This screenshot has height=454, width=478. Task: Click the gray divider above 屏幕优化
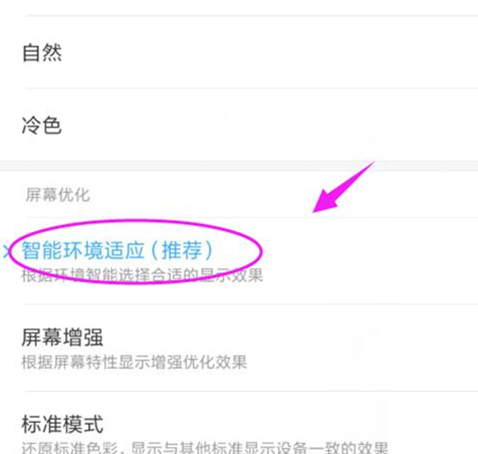(239, 166)
